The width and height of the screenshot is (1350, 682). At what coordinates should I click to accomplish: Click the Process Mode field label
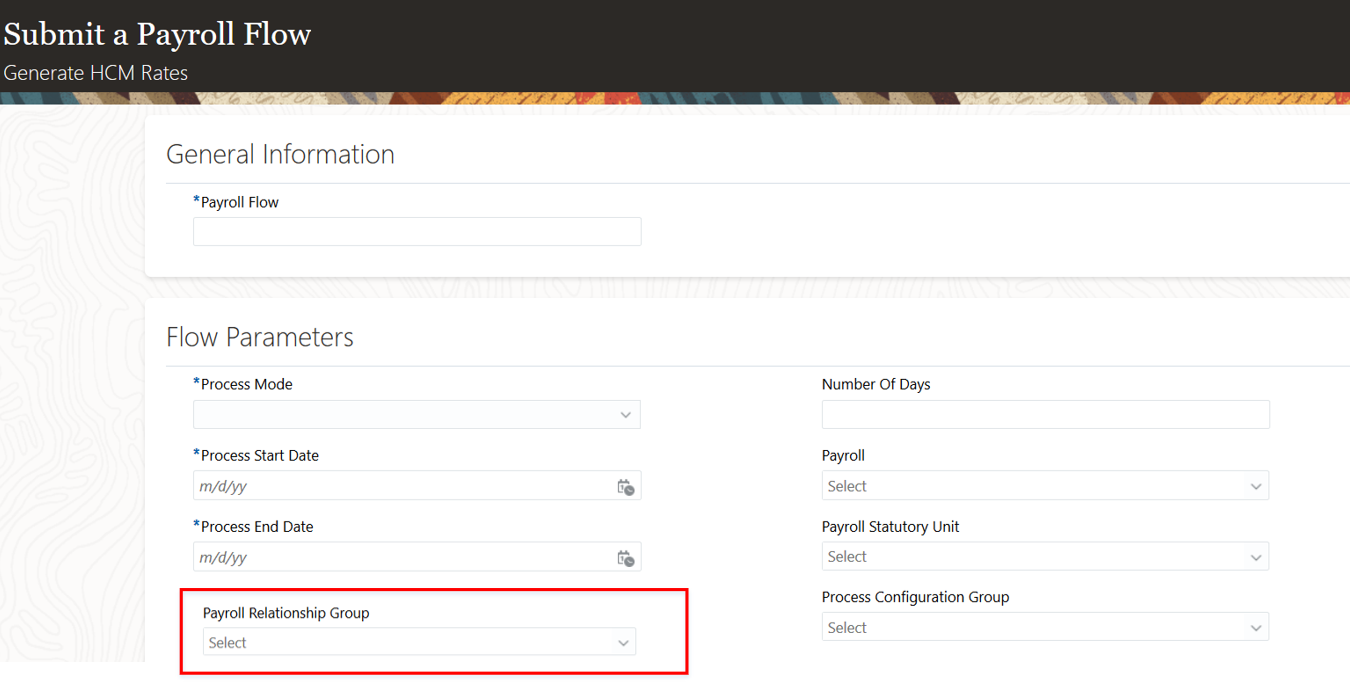pyautogui.click(x=246, y=384)
